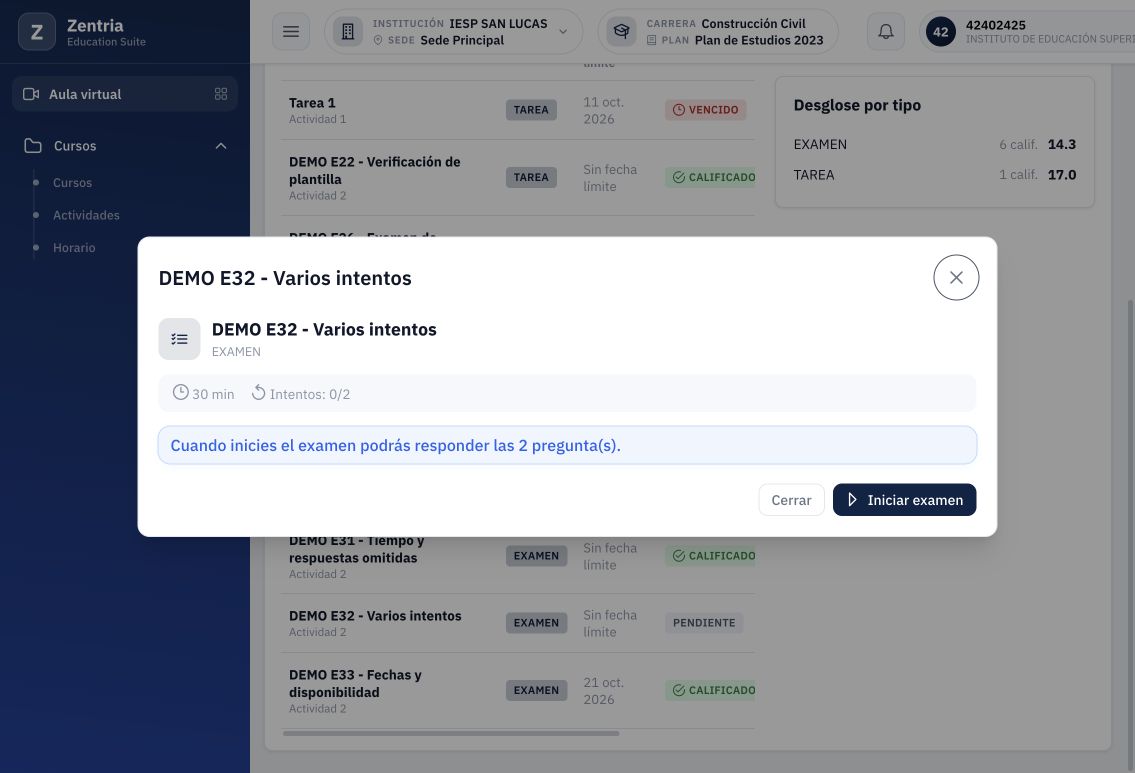Click the EXAMEN tag on DEMO E33 row
The height and width of the screenshot is (773, 1135).
tap(536, 690)
